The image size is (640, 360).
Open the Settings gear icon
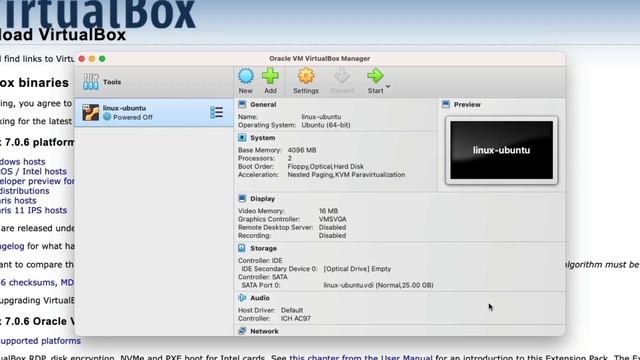306,76
